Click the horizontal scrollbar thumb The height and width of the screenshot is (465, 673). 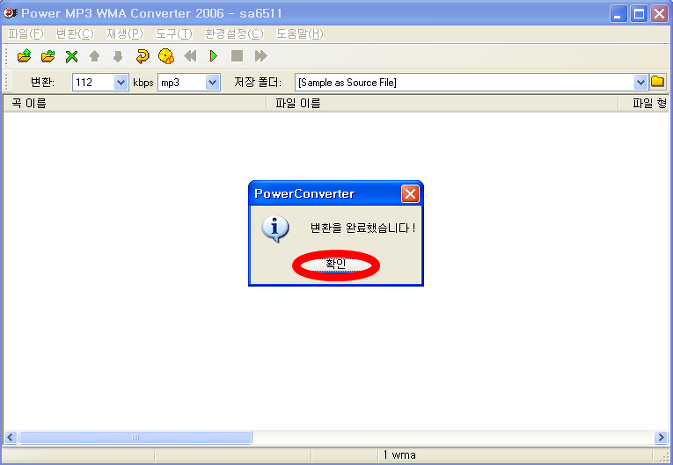pos(135,438)
